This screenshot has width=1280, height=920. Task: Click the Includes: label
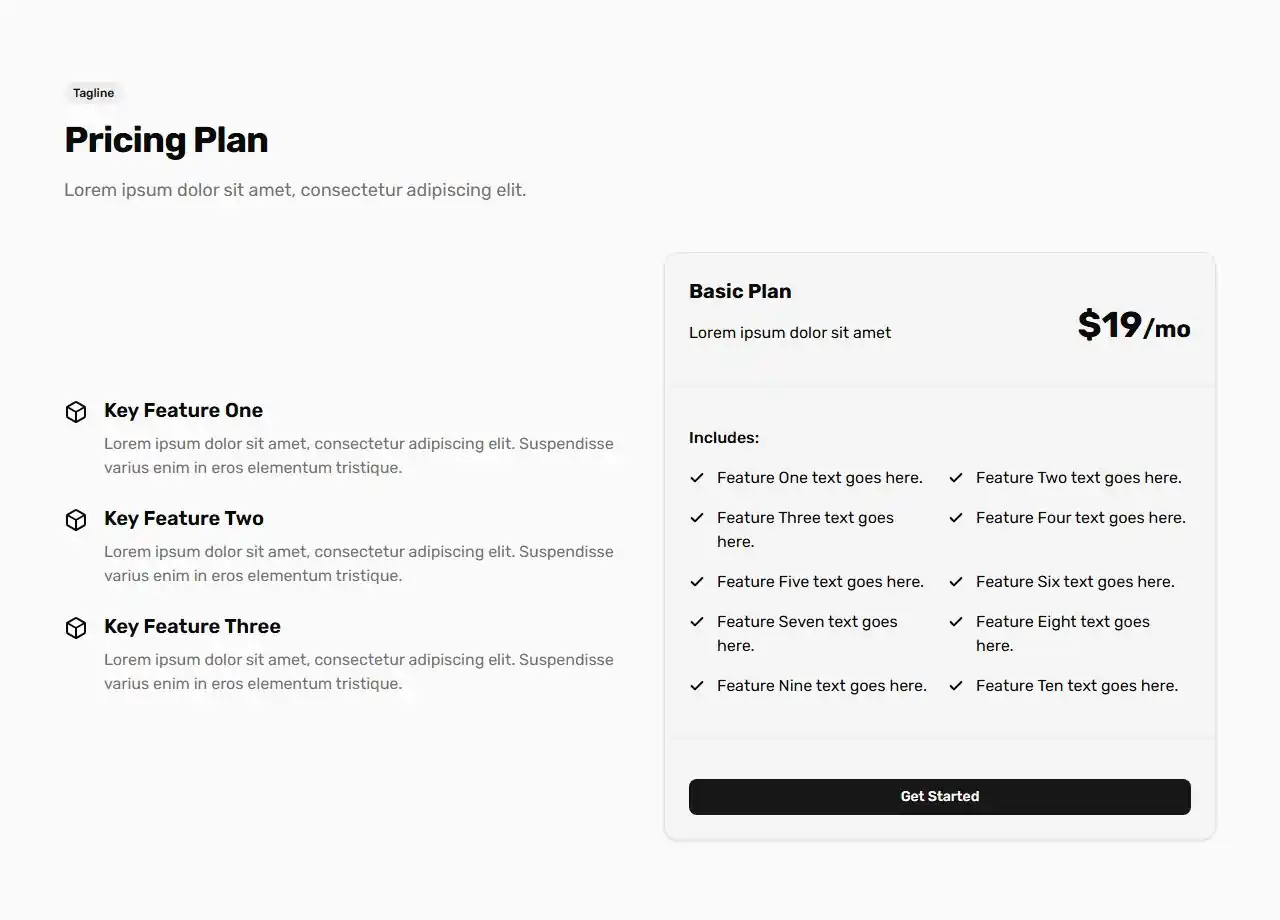pyautogui.click(x=724, y=438)
